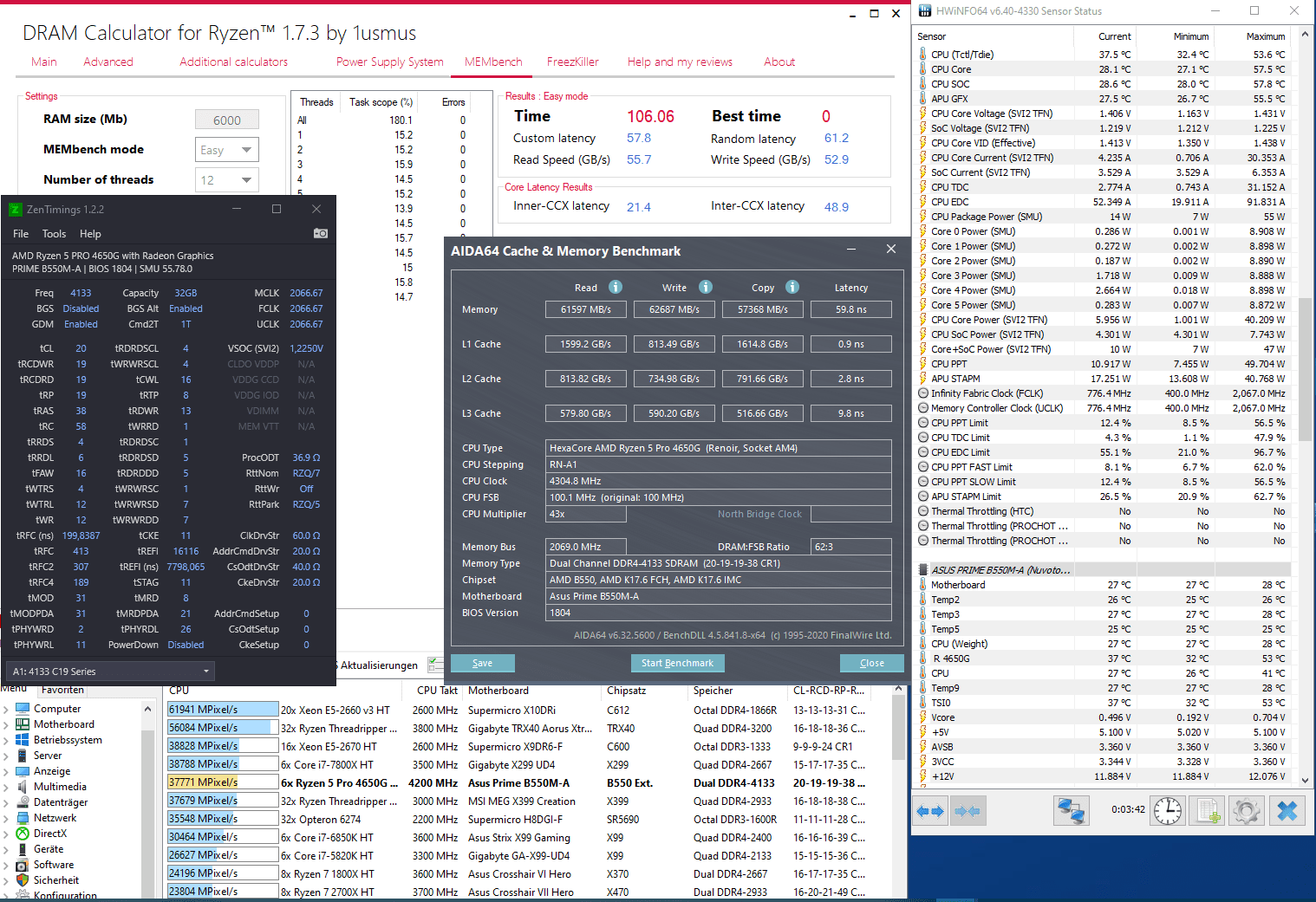Click Netzwerk icon in AIDA64 tree
Screen dimensions: 1316x902
[x=23, y=818]
